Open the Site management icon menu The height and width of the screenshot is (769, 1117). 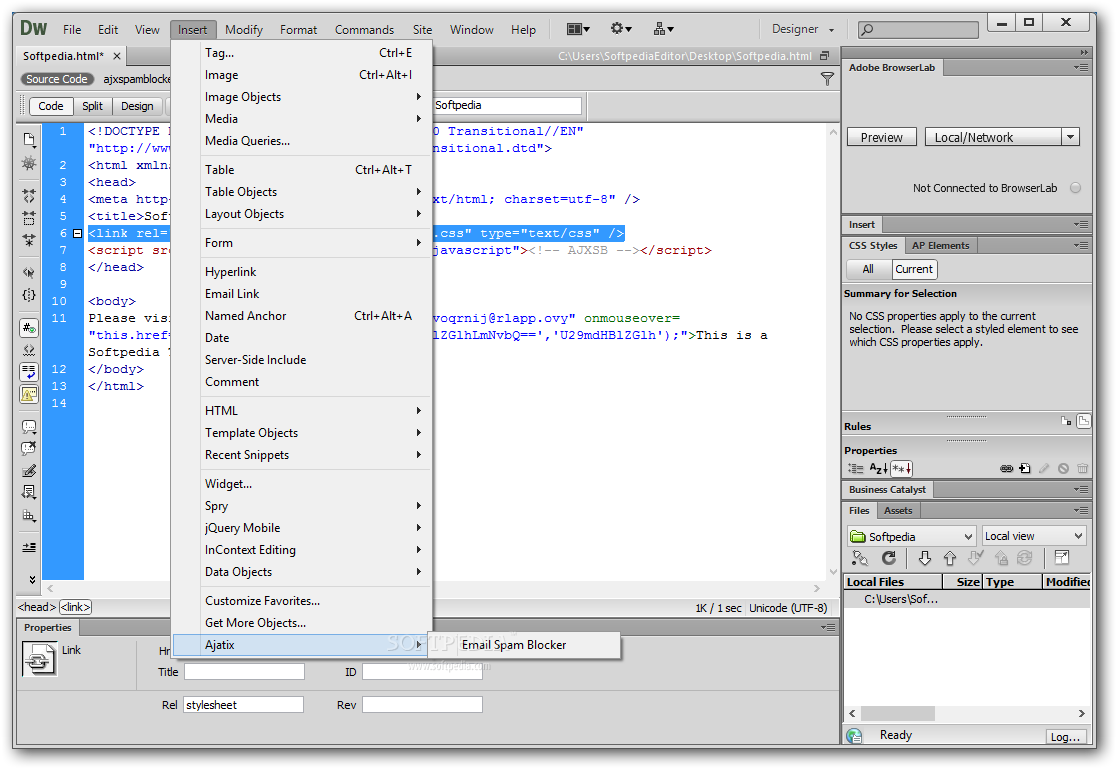coord(663,29)
